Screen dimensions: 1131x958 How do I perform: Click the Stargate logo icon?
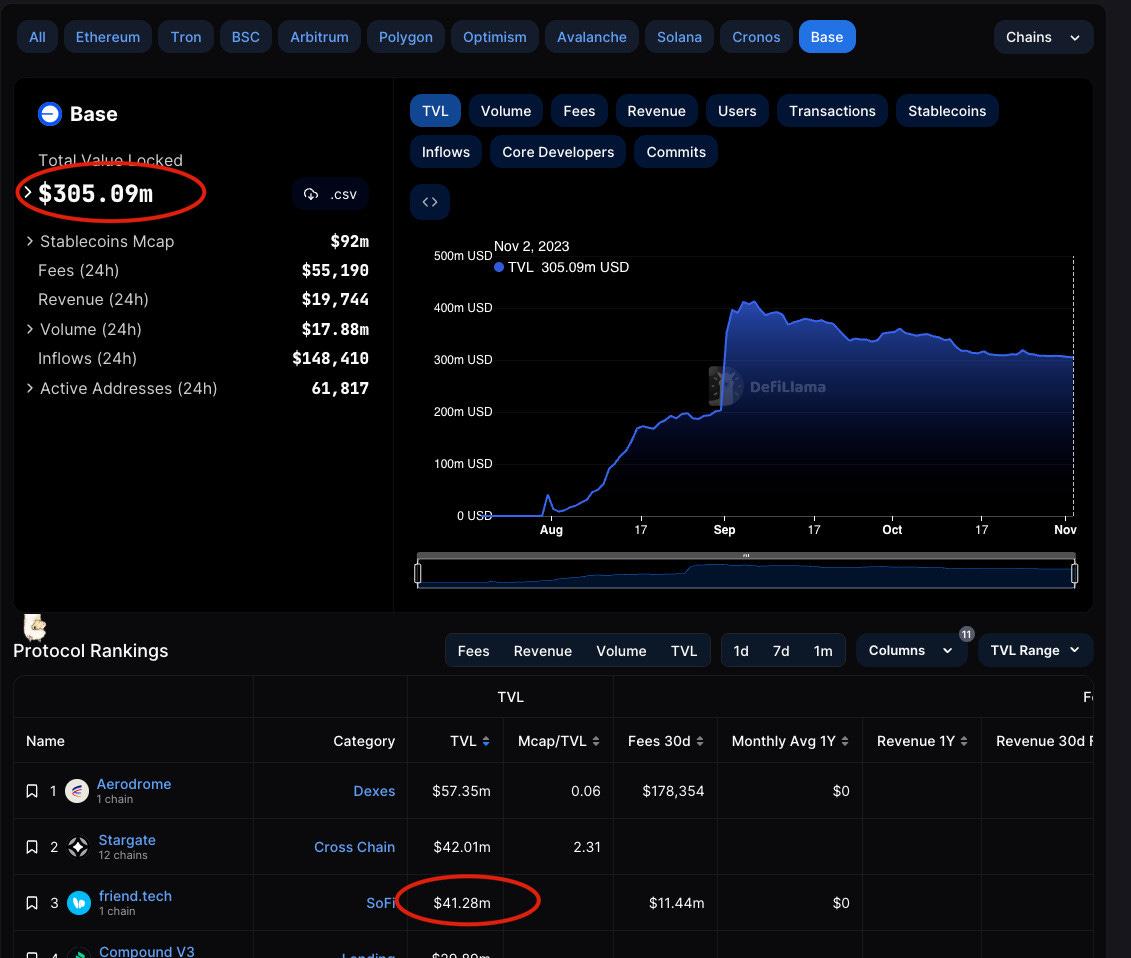tap(78, 847)
